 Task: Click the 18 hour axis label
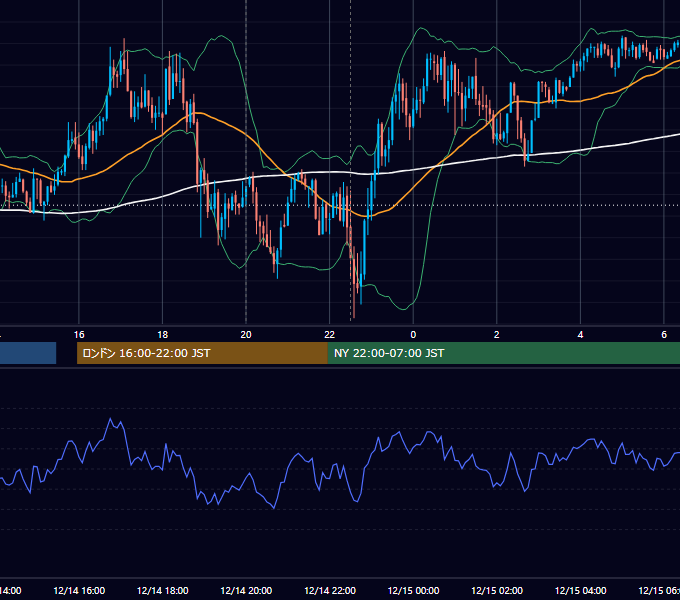[163, 334]
